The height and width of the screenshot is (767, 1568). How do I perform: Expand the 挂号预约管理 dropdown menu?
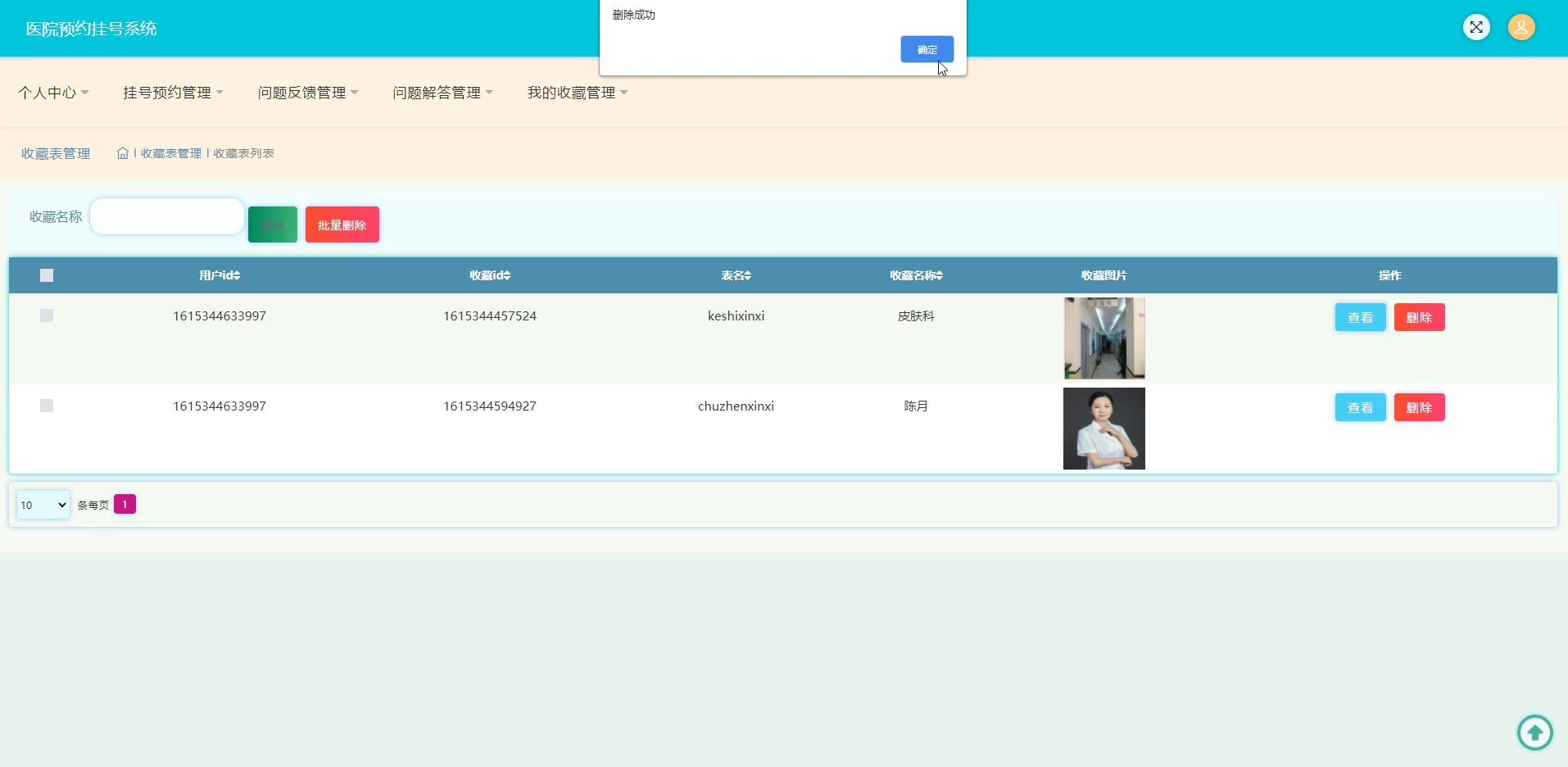coord(173,93)
